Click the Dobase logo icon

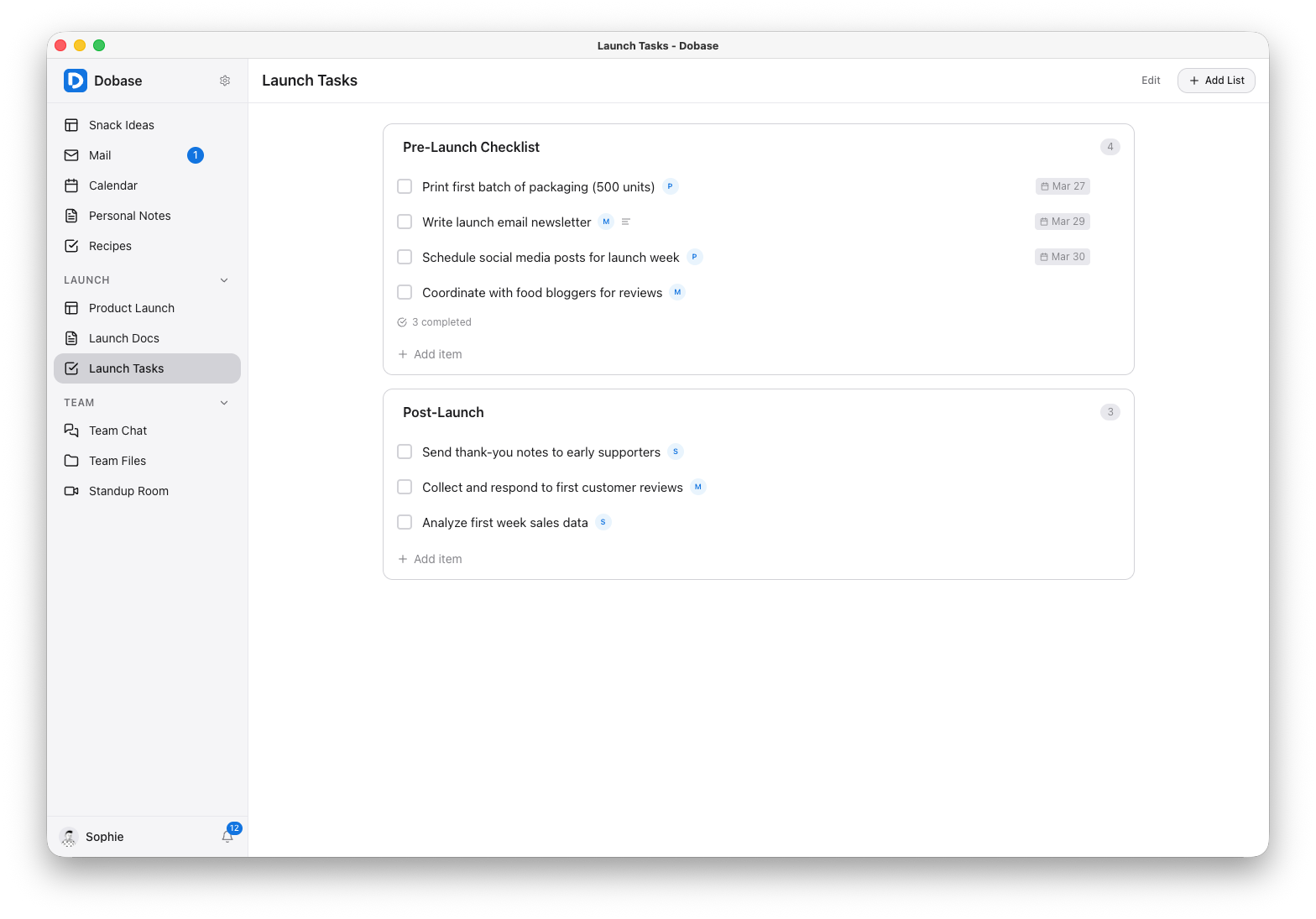tap(76, 81)
